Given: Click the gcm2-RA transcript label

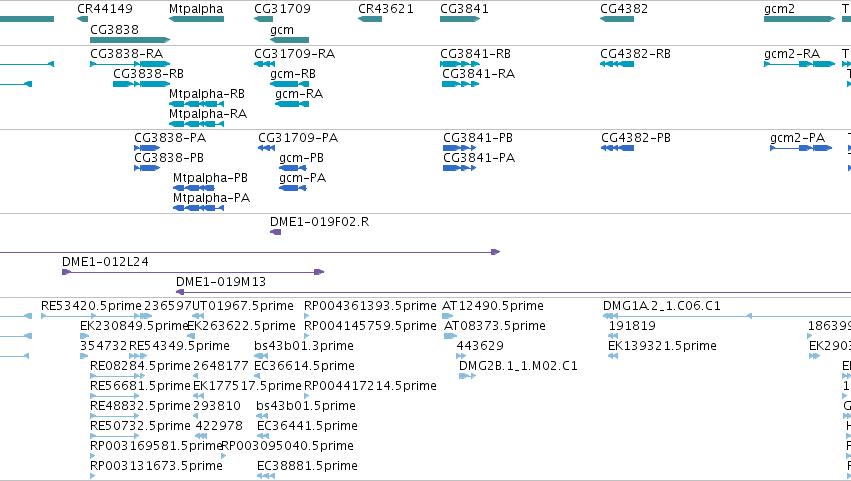Looking at the screenshot, I should [792, 54].
